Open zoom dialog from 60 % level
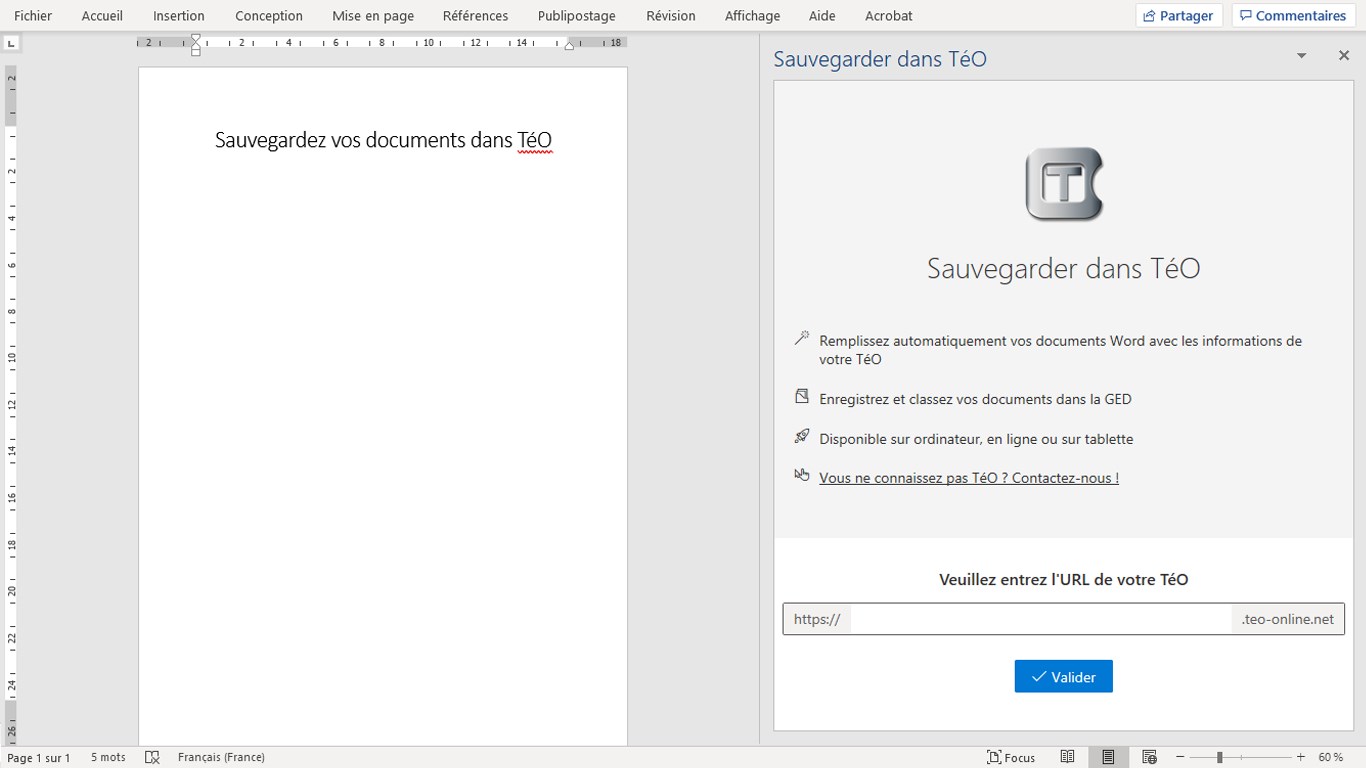1366x768 pixels. (1331, 758)
